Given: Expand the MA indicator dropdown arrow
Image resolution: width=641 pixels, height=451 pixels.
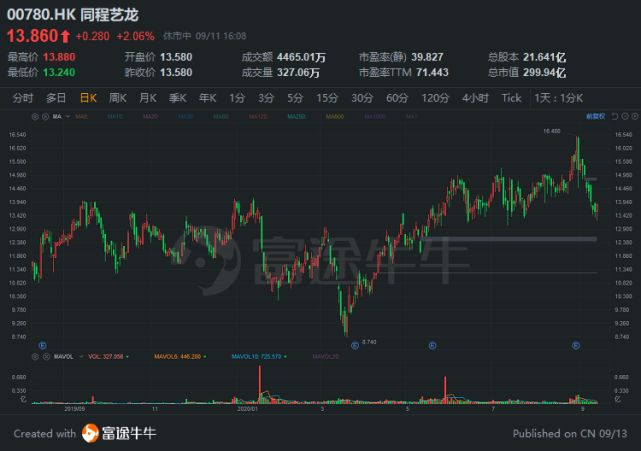Looking at the screenshot, I should (68, 117).
